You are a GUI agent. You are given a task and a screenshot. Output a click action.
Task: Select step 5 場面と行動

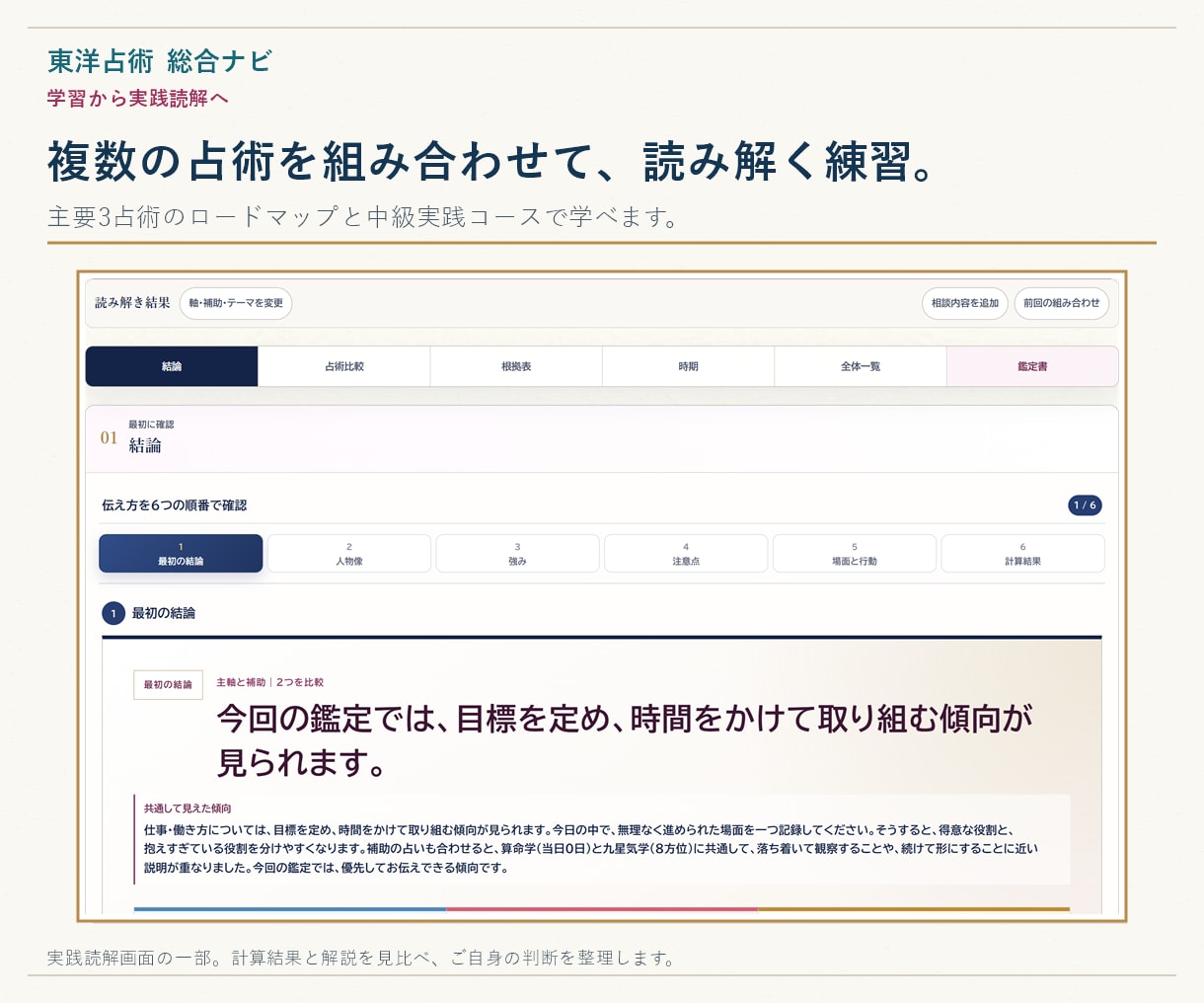click(855, 554)
